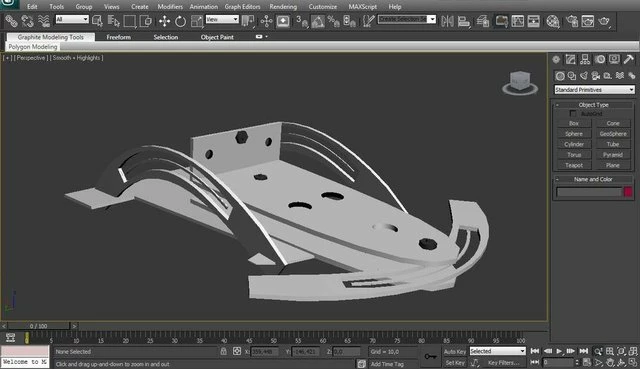The image size is (640, 369).
Task: Click the ViewCube in viewport
Action: (x=520, y=83)
